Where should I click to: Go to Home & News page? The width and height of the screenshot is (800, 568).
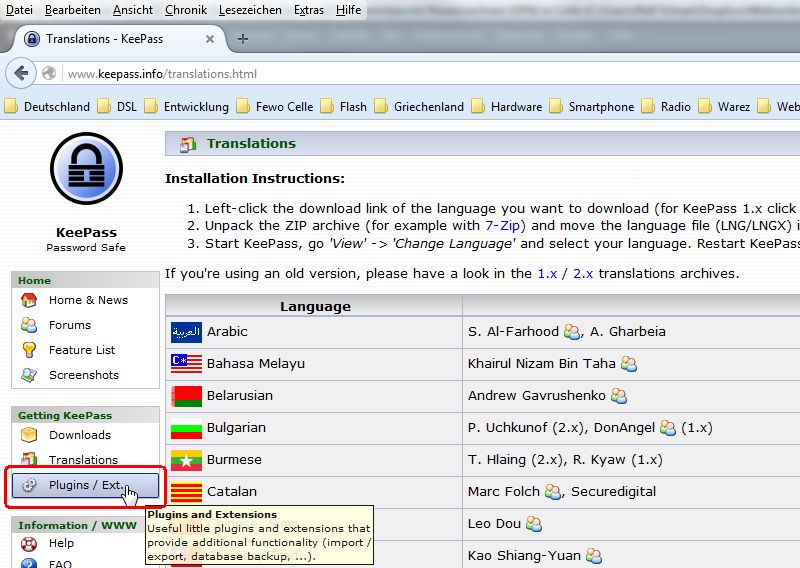pyautogui.click(x=88, y=300)
